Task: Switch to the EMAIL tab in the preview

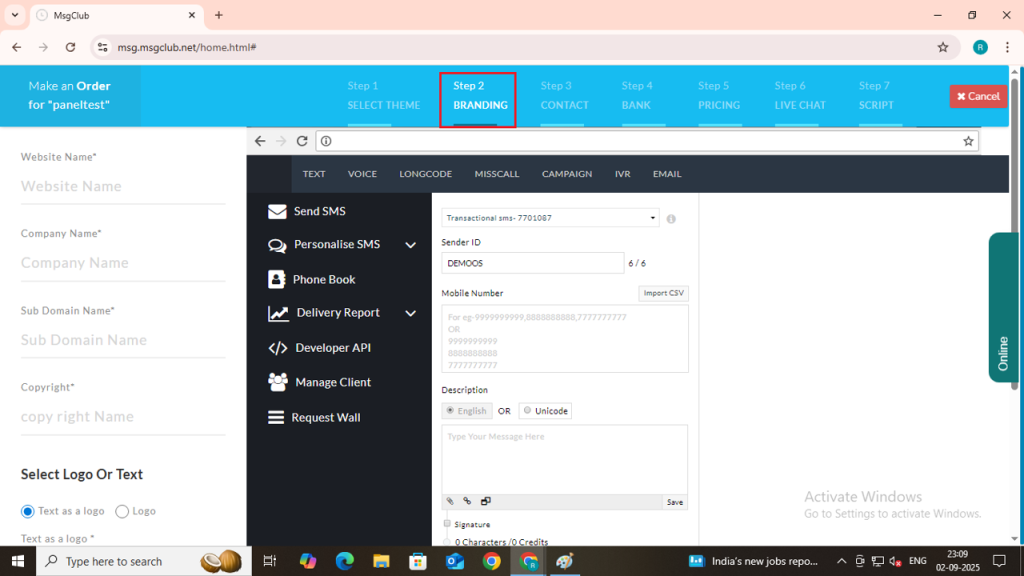Action: (667, 174)
